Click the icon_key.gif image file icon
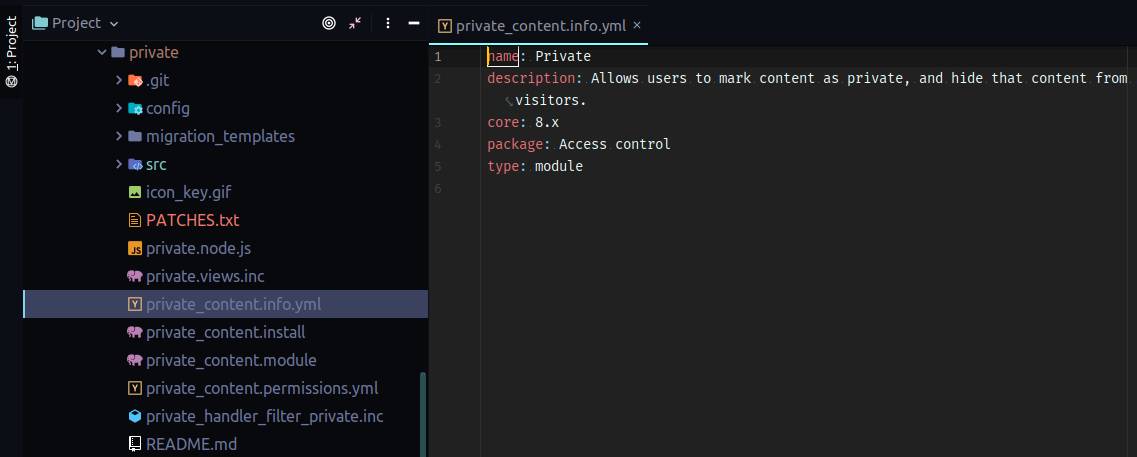Screen dimensions: 1137x457 click(134, 192)
